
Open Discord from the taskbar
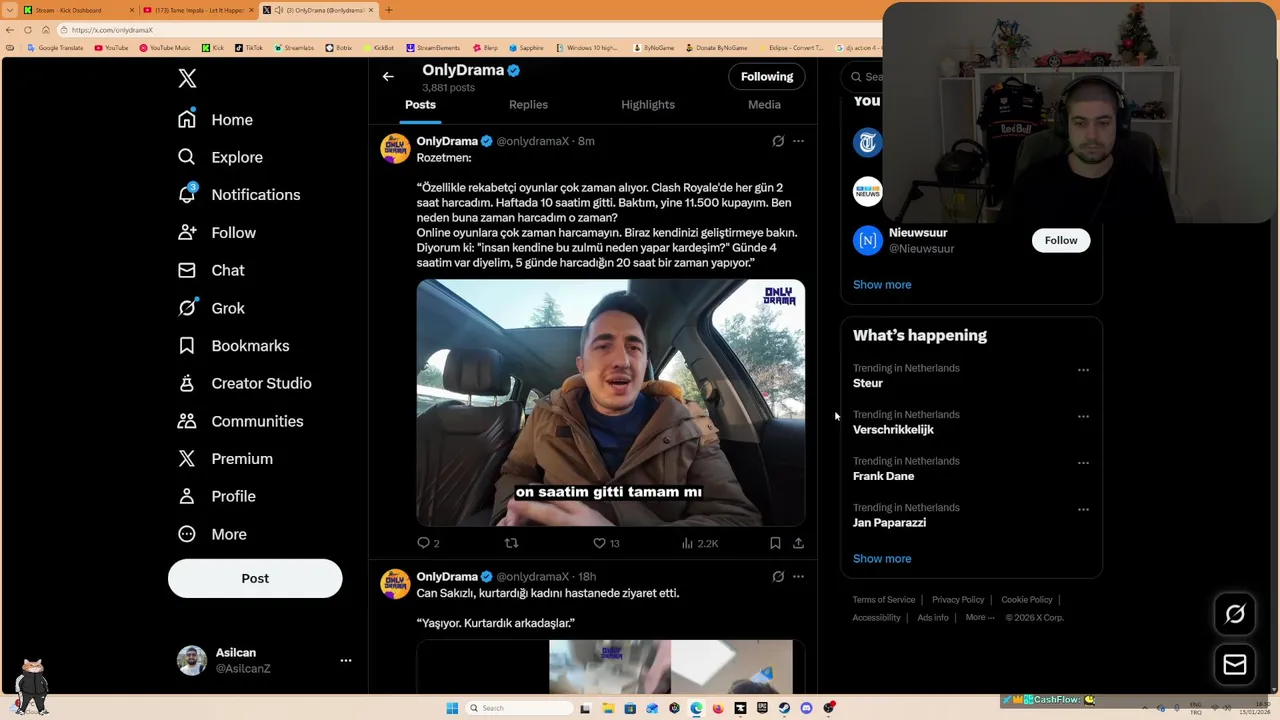pyautogui.click(x=806, y=708)
